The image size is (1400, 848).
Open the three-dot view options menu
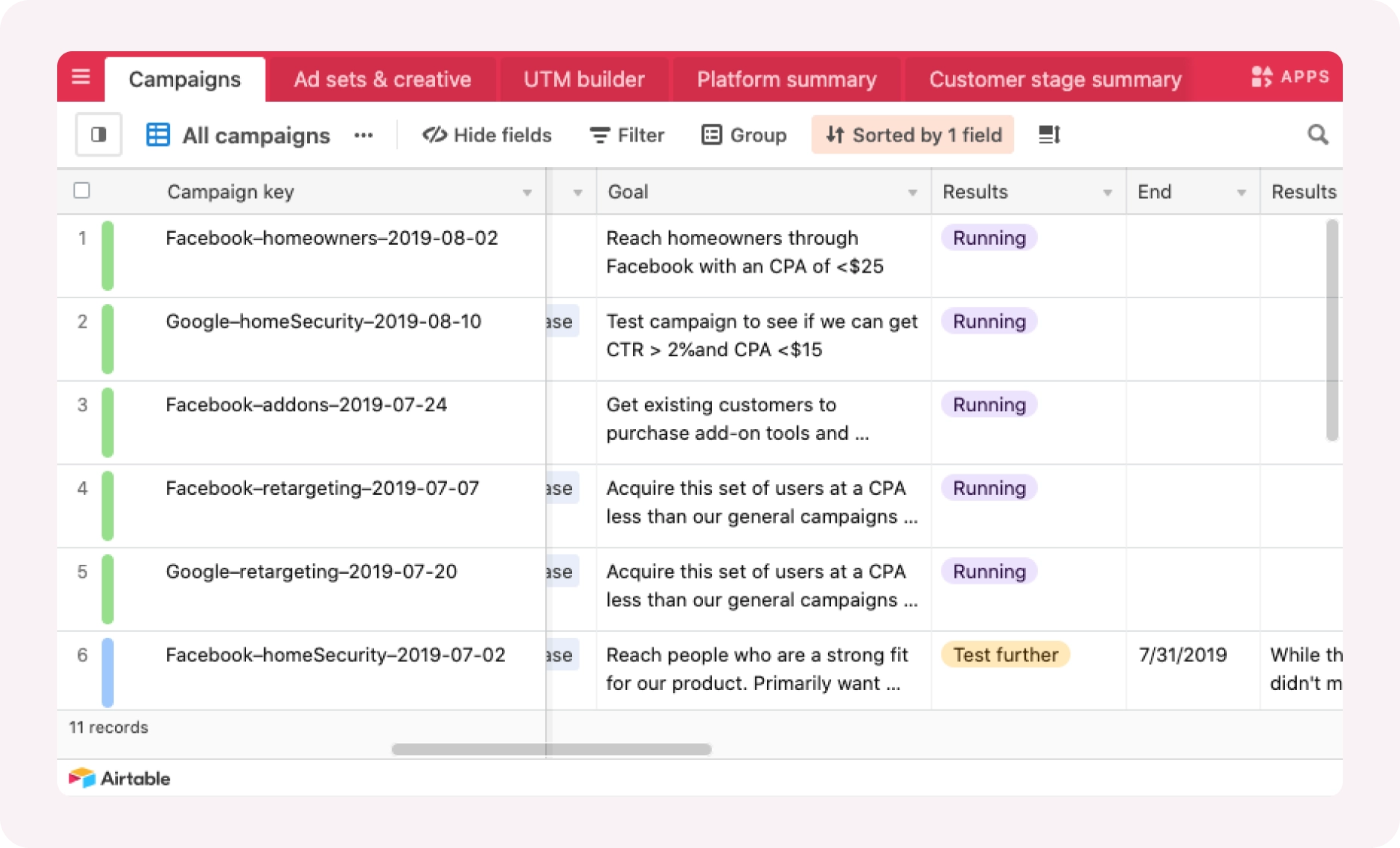coord(364,136)
